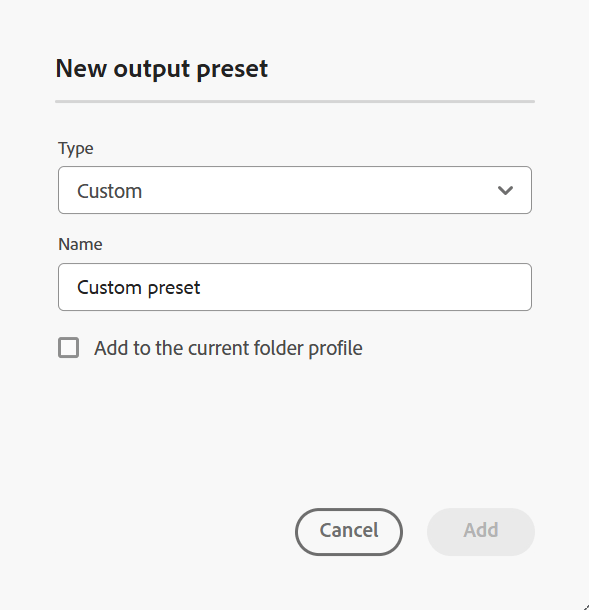
Task: Place cursor after 'preset' text in Name input
Action: click(x=201, y=287)
